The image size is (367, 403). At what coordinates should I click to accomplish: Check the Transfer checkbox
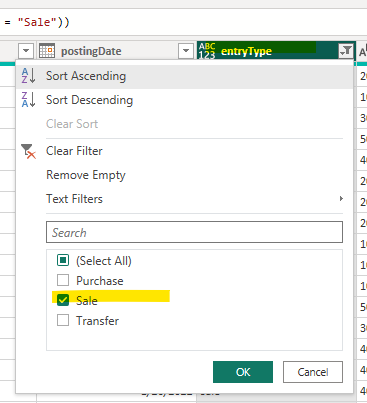tap(63, 320)
